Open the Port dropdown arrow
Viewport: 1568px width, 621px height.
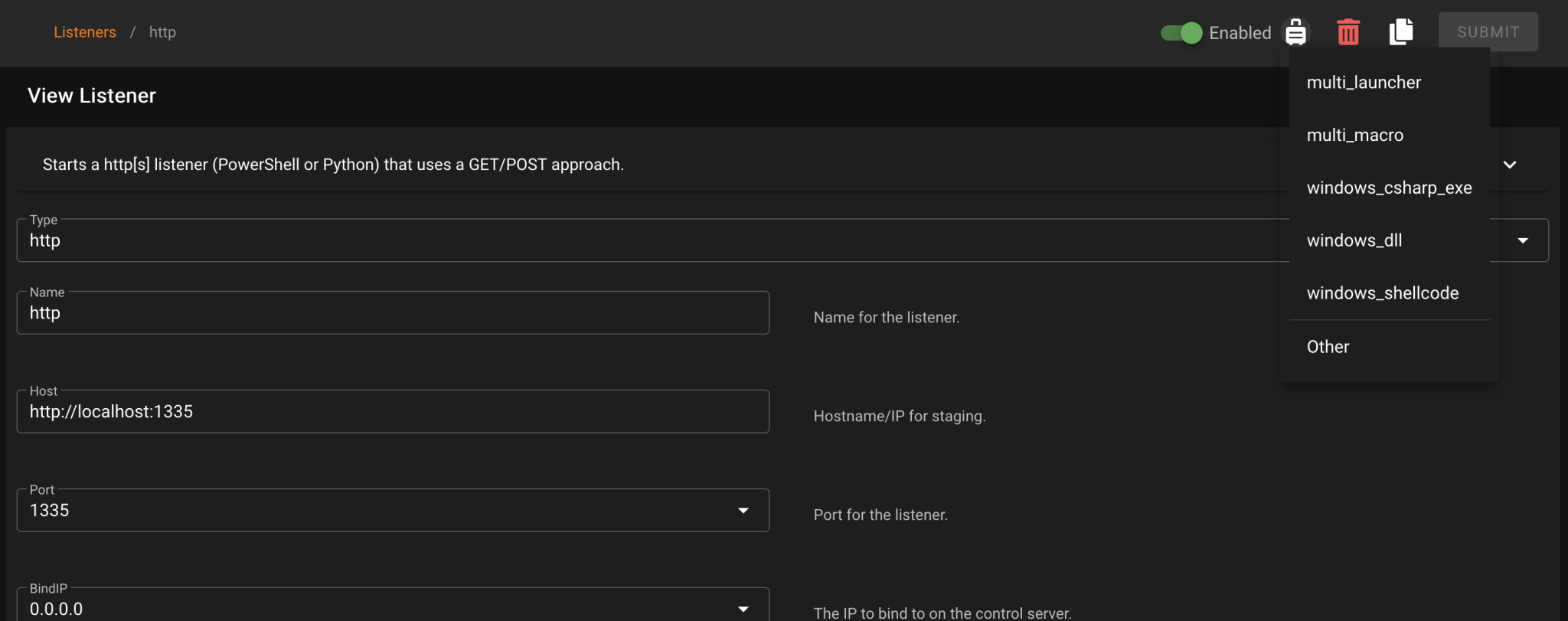(743, 511)
